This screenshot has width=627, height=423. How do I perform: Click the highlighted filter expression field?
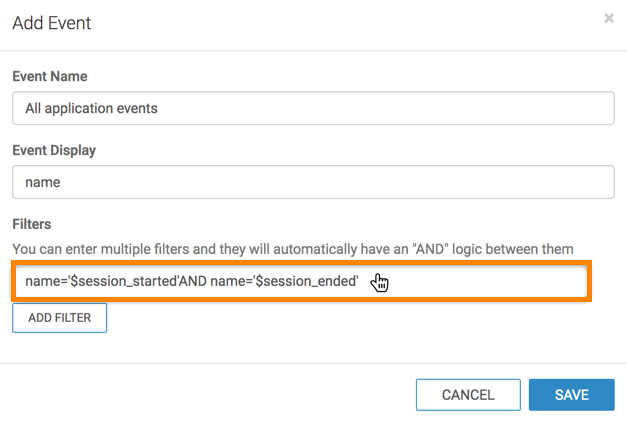300,282
